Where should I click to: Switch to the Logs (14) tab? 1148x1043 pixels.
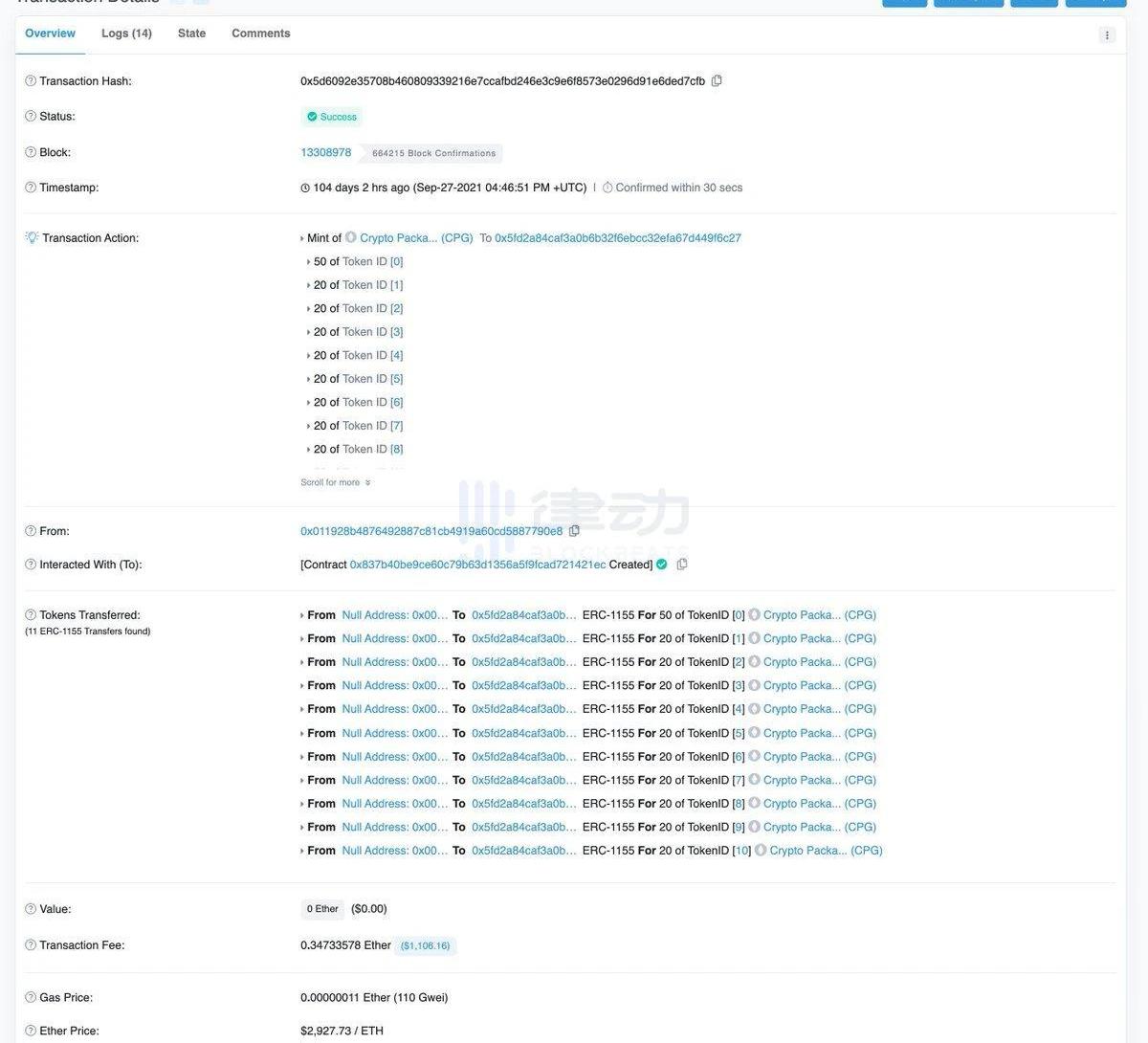[x=126, y=33]
